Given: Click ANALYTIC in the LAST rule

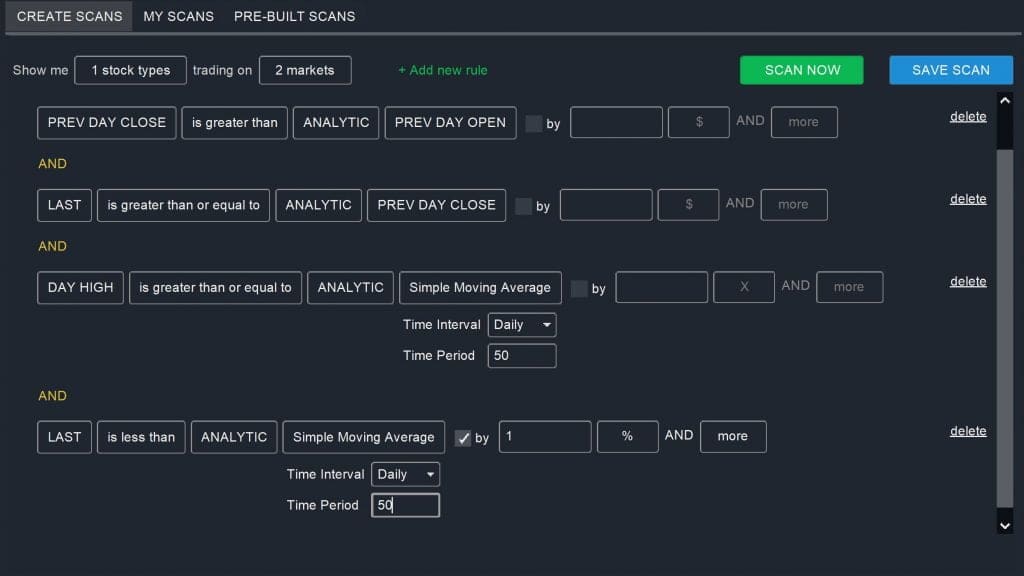Looking at the screenshot, I should [318, 205].
